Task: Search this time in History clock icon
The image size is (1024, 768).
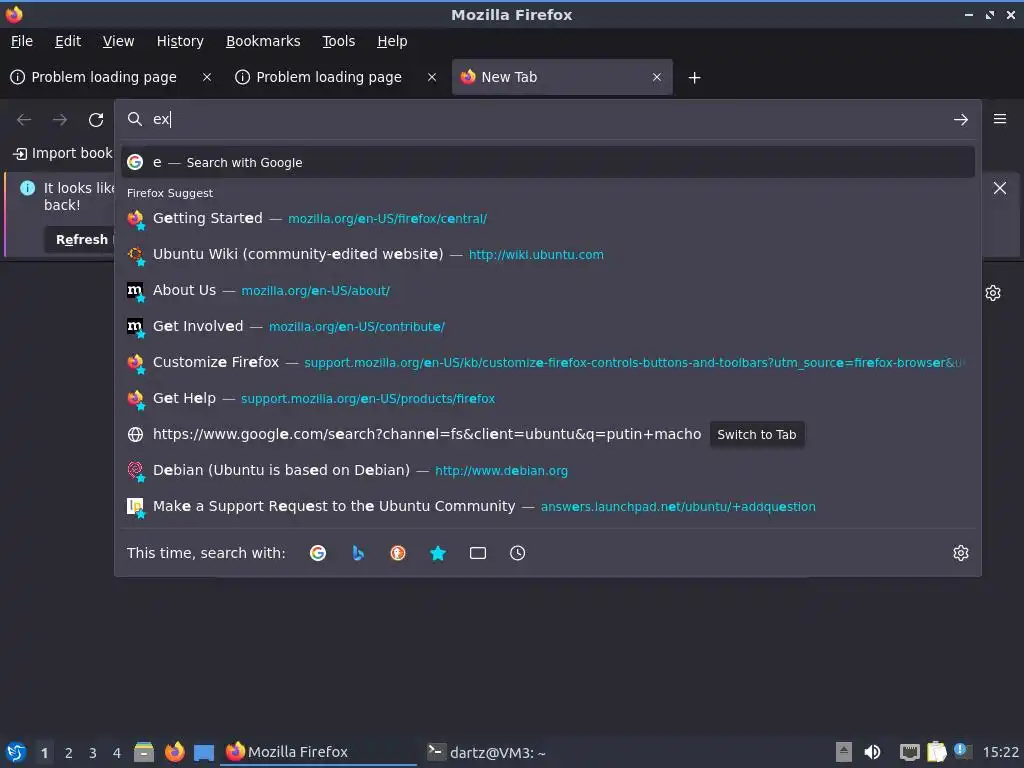Action: point(517,553)
